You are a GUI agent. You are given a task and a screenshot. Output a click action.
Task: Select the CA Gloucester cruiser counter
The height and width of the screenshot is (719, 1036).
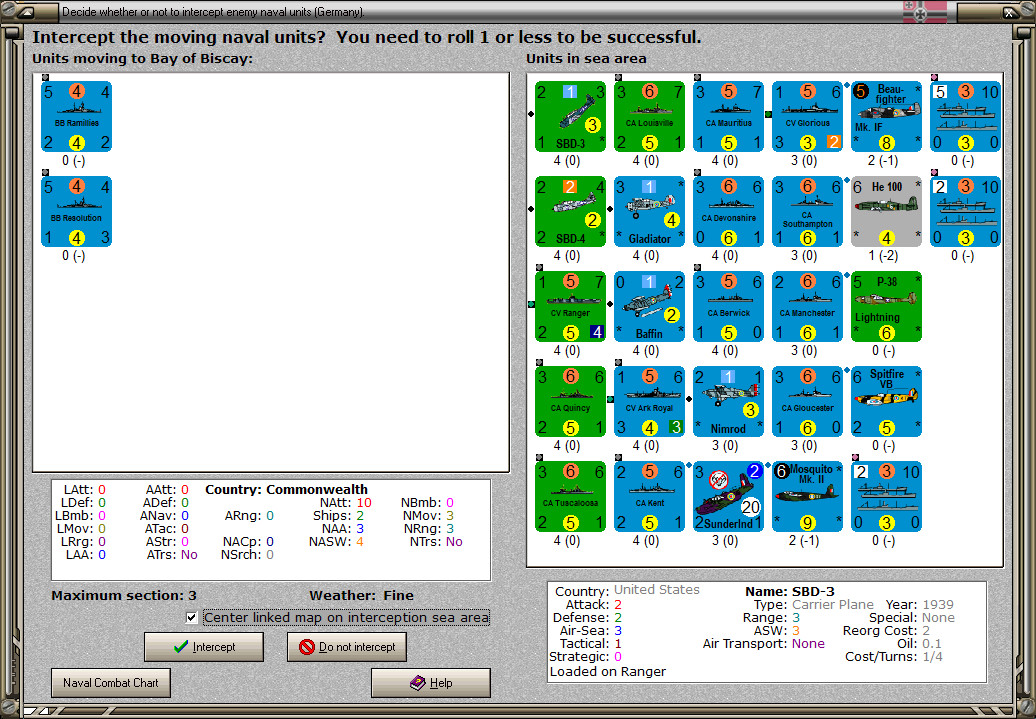(x=807, y=402)
